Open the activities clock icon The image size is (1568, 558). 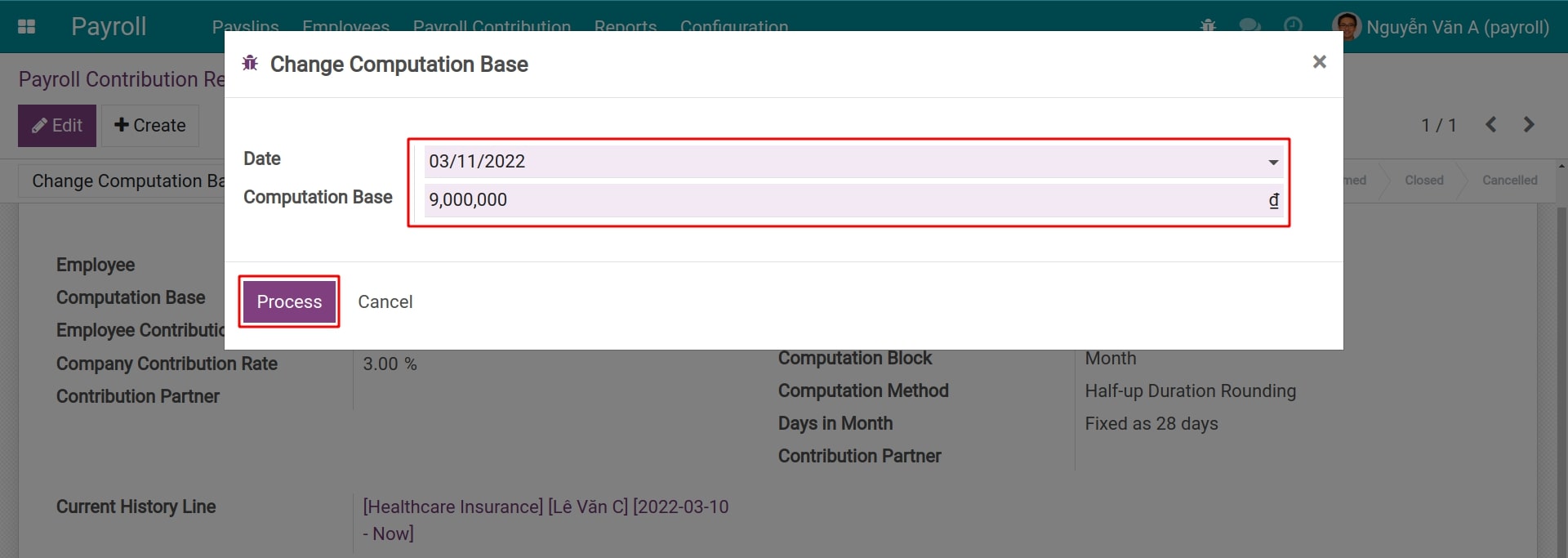click(x=1293, y=25)
